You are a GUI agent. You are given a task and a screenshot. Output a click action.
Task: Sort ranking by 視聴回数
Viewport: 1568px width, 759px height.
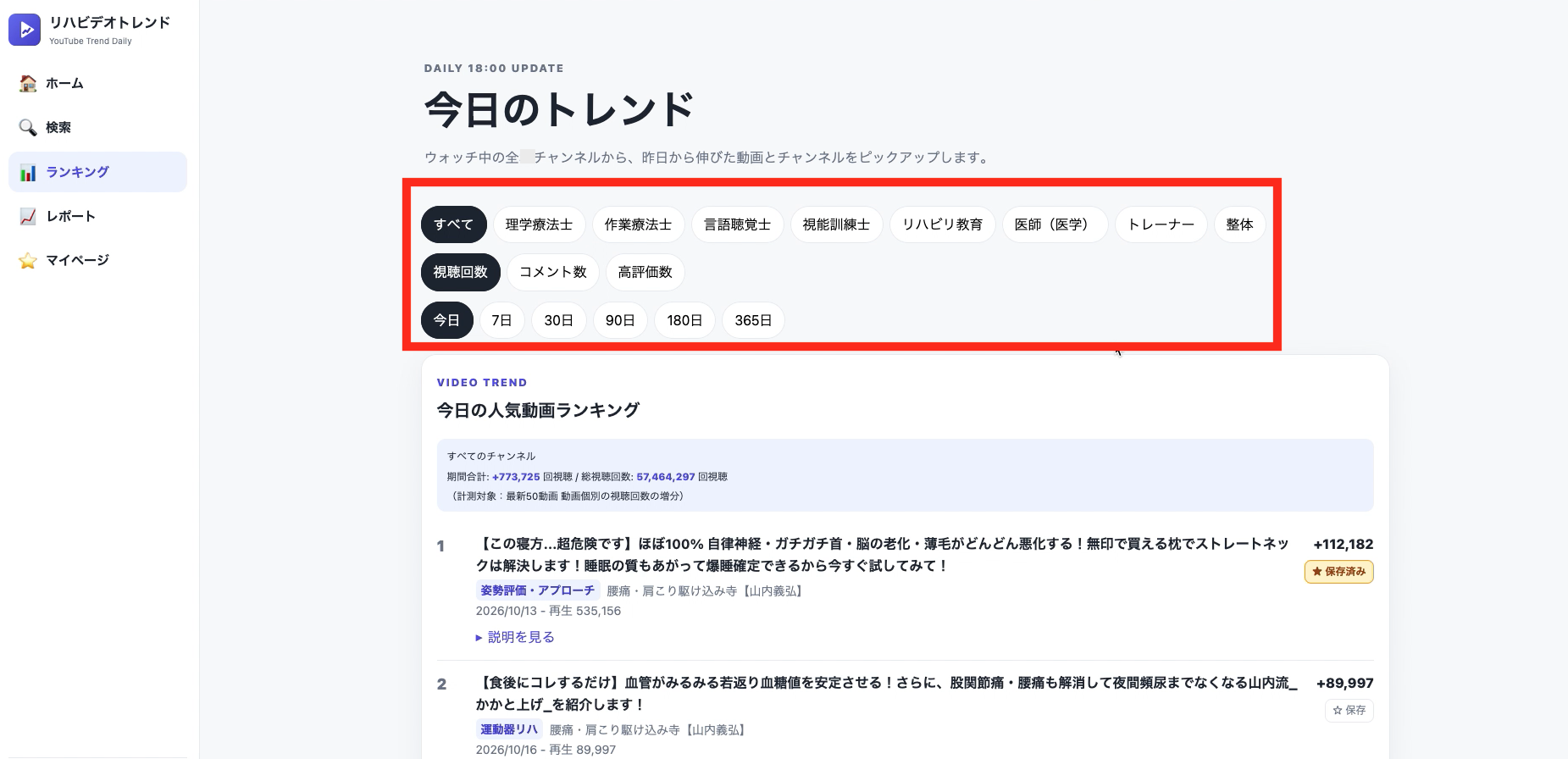pos(461,272)
